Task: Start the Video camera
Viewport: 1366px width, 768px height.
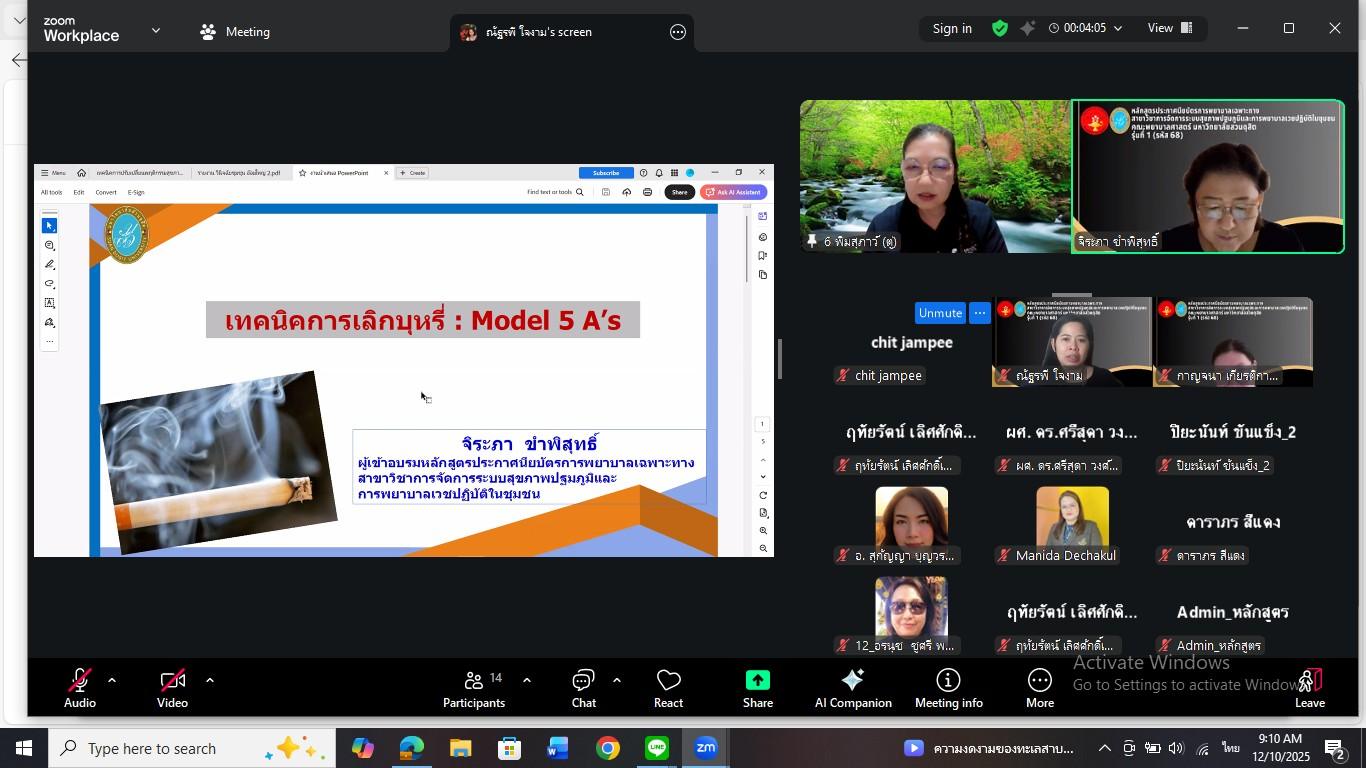Action: pos(172,689)
